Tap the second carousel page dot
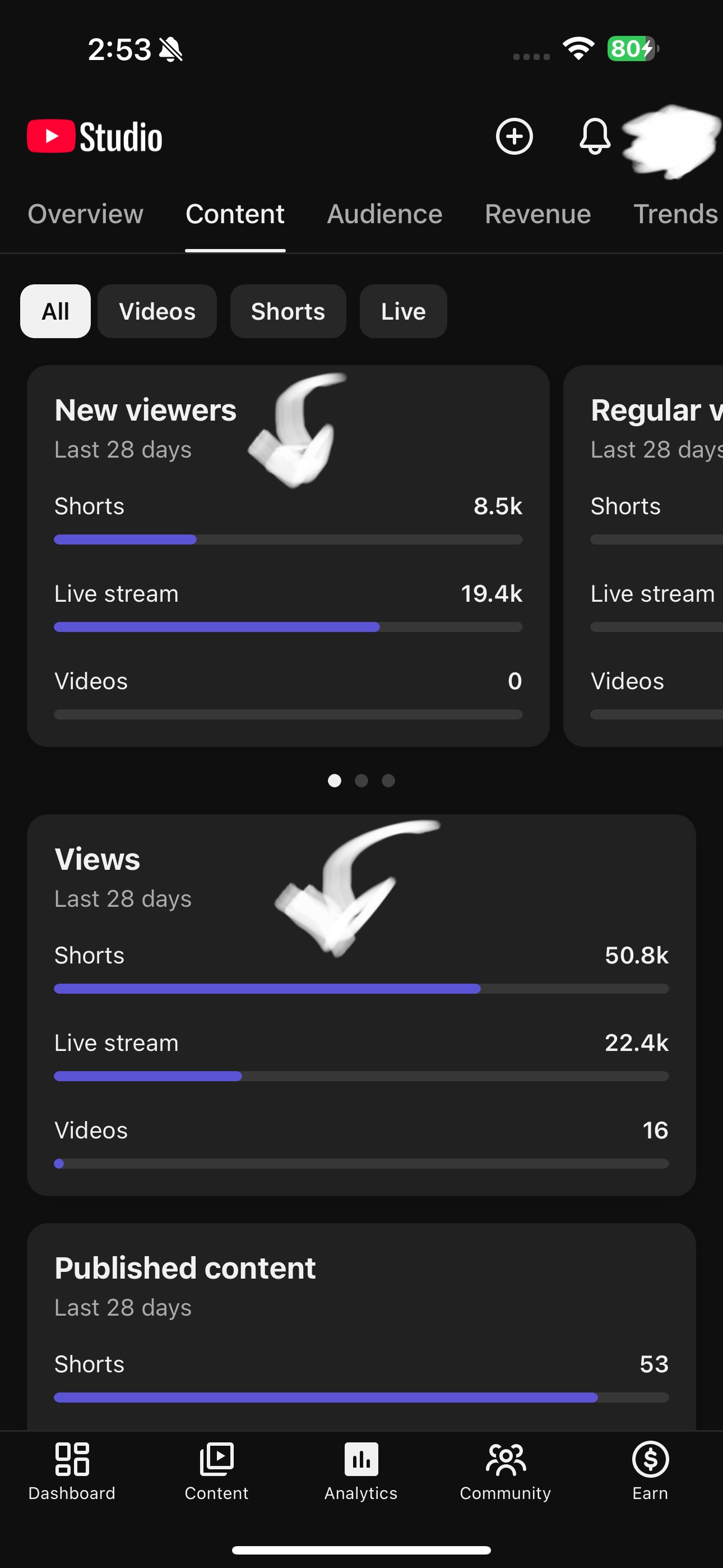This screenshot has width=723, height=1568. [x=361, y=780]
